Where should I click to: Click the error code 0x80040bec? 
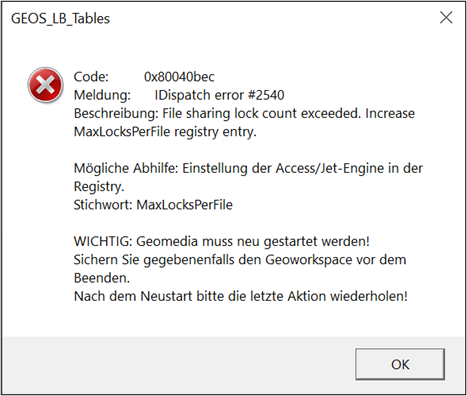click(179, 77)
